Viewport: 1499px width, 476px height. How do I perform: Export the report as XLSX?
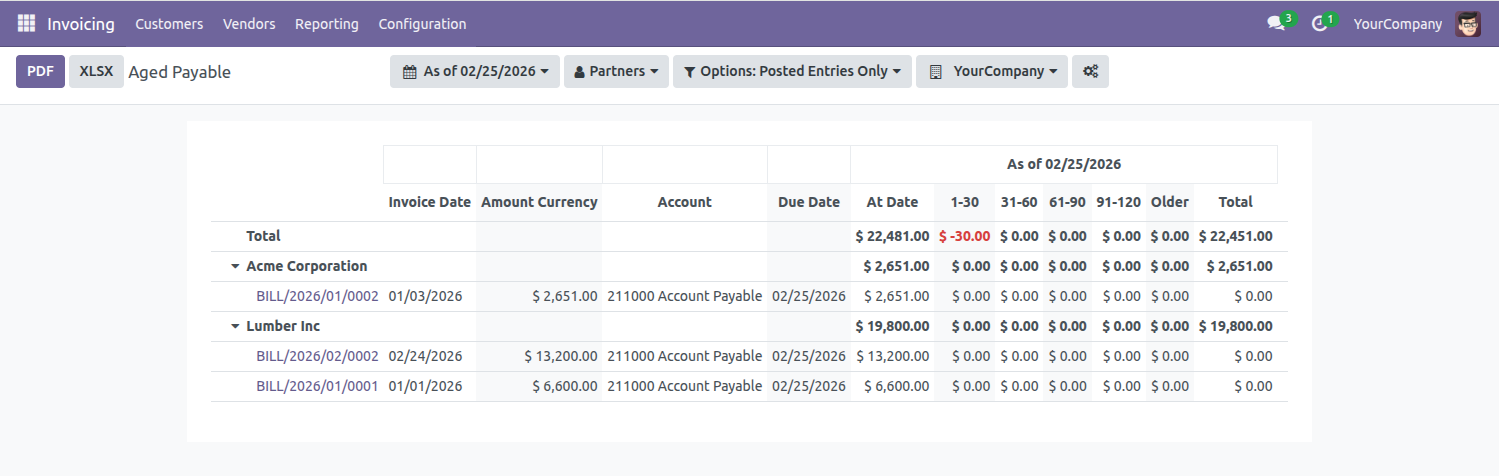[x=96, y=72]
